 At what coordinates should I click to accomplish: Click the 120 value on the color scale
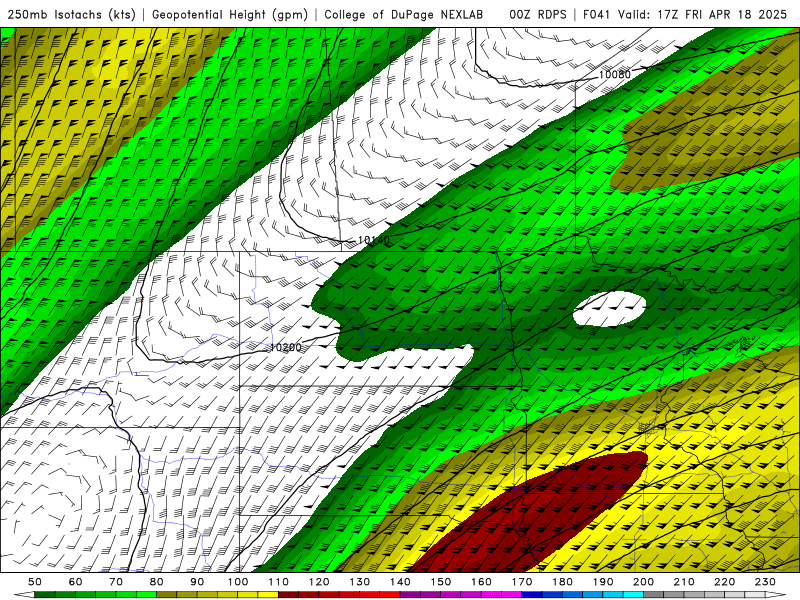[319, 582]
